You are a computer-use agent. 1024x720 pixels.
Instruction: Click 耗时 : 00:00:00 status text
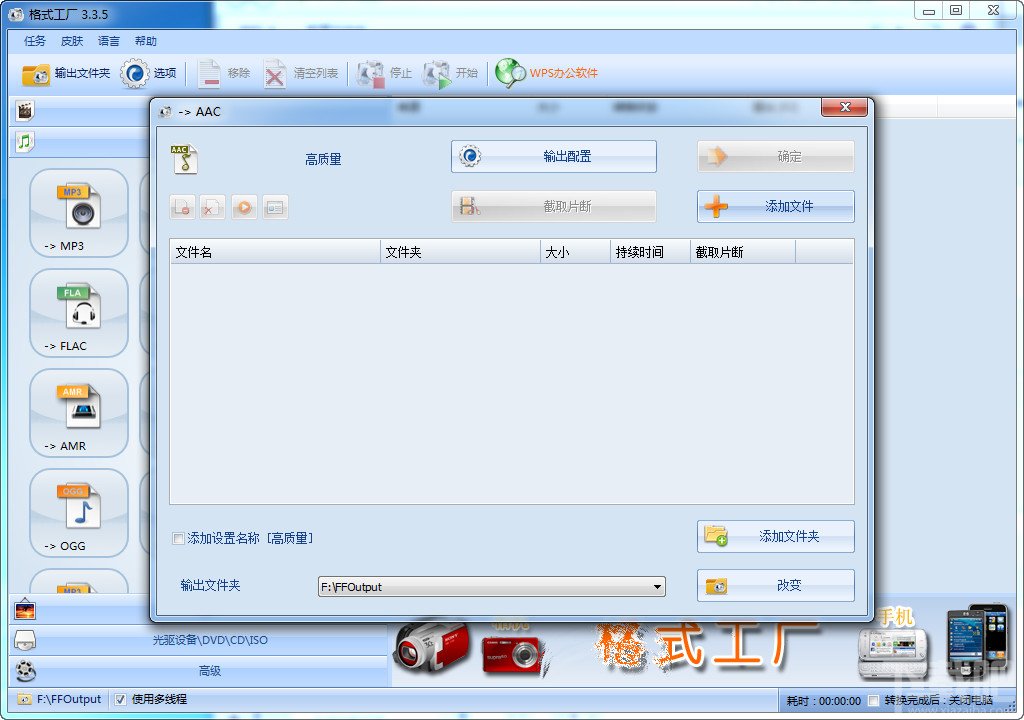point(824,701)
